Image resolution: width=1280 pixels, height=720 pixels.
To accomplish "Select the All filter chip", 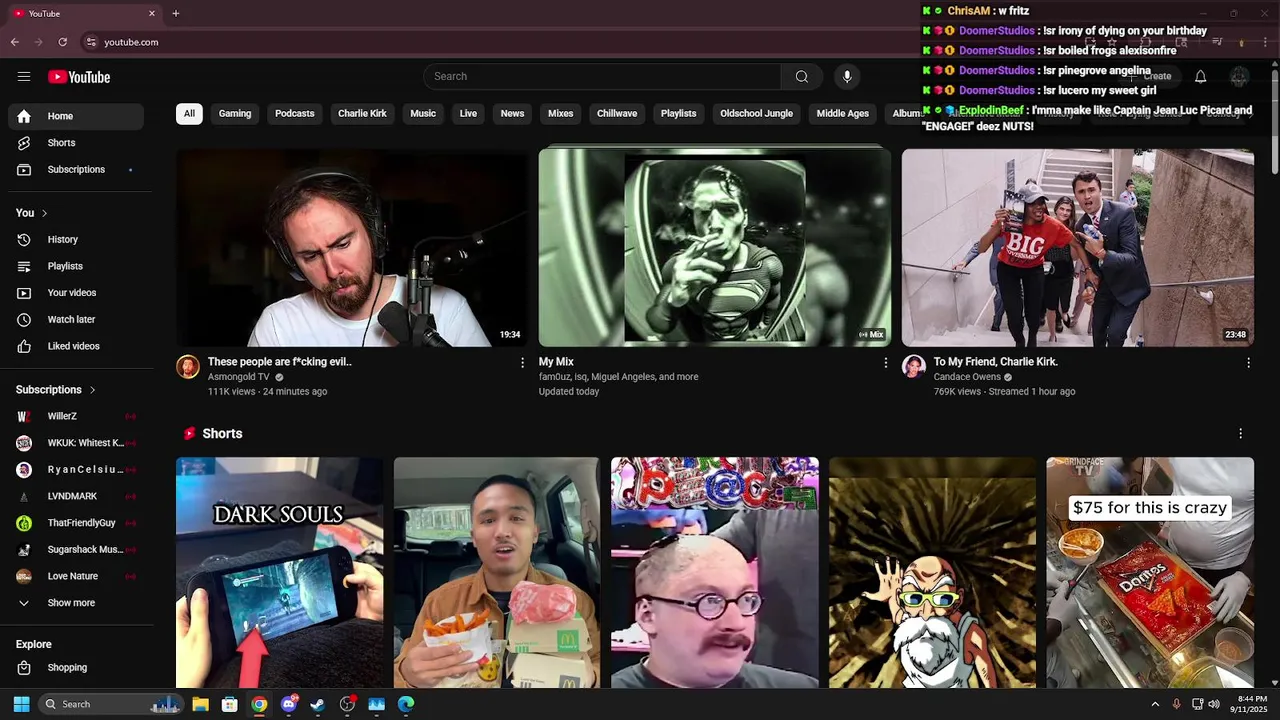I will point(189,114).
